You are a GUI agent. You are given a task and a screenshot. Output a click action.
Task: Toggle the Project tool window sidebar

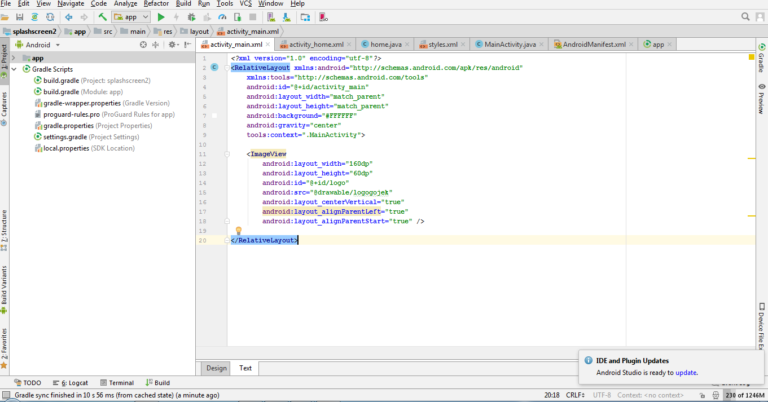(4, 55)
